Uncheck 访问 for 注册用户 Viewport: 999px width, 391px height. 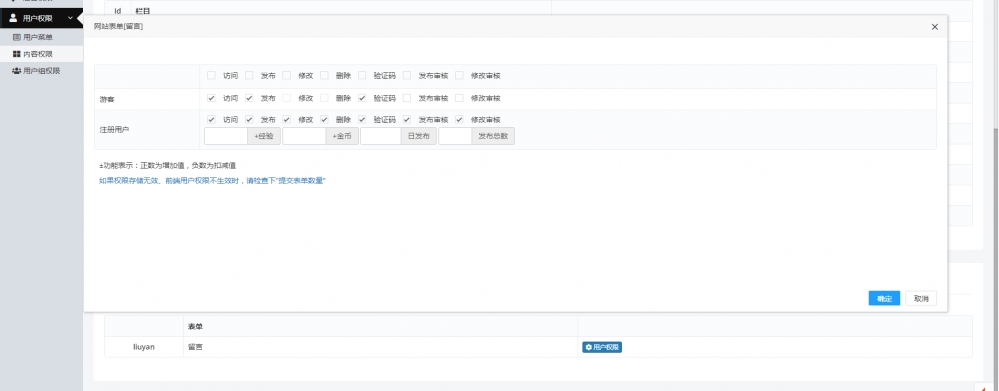pos(212,120)
